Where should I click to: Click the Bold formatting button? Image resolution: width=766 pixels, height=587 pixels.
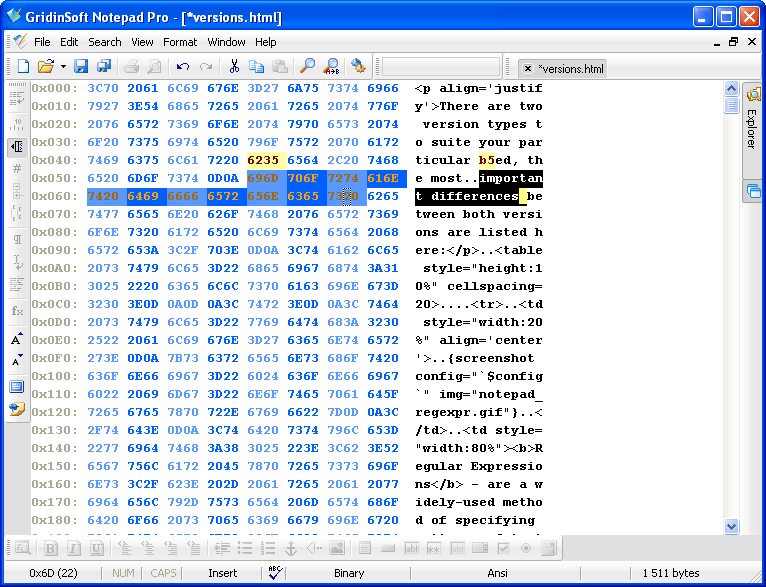pos(50,548)
